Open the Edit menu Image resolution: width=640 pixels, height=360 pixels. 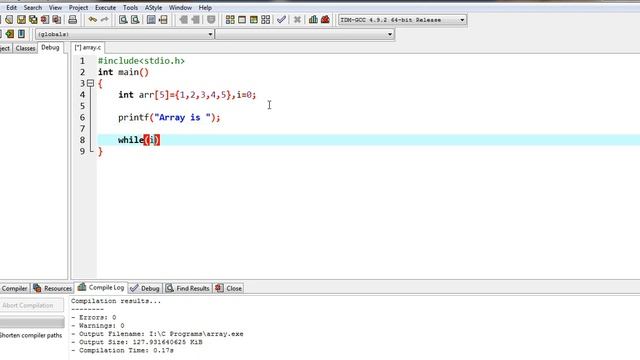(x=11, y=7)
